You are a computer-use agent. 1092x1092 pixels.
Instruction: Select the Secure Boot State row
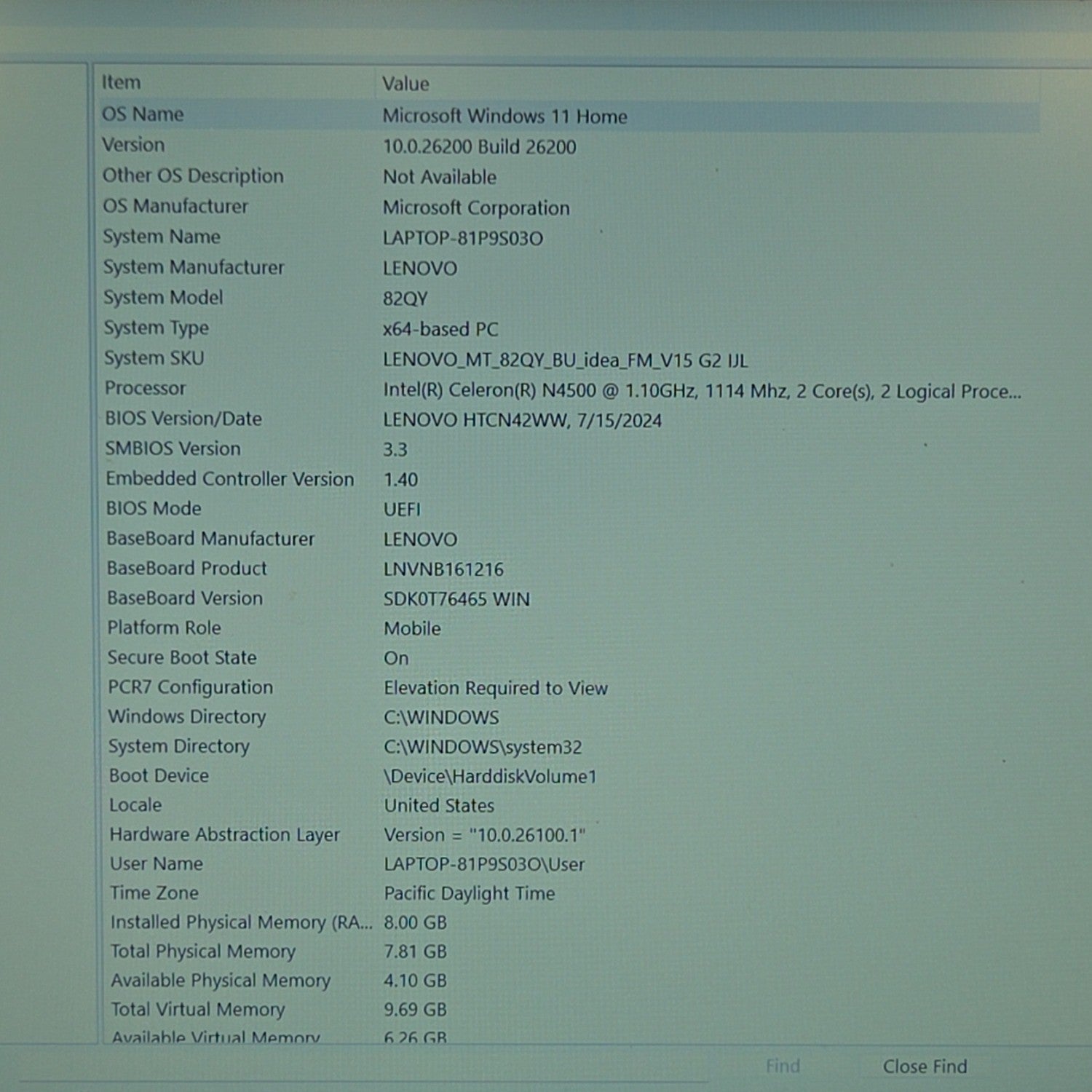pyautogui.click(x=568, y=657)
